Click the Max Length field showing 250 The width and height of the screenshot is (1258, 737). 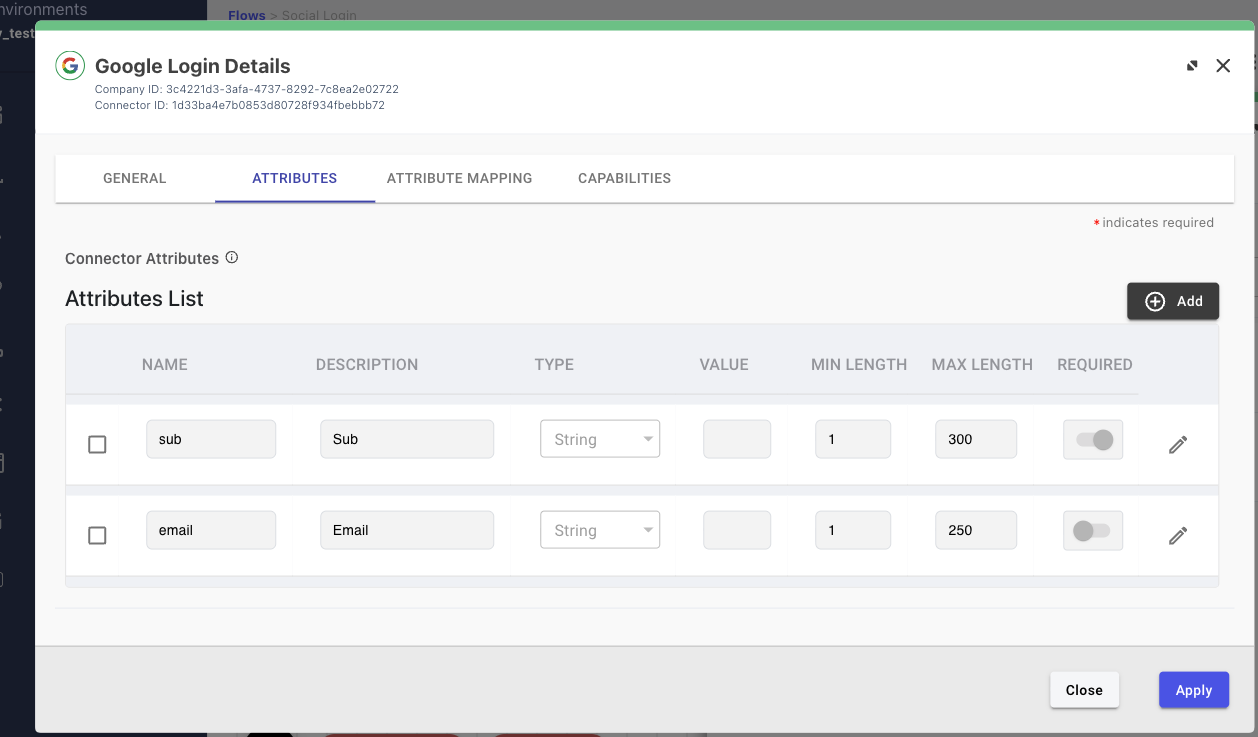pyautogui.click(x=976, y=530)
